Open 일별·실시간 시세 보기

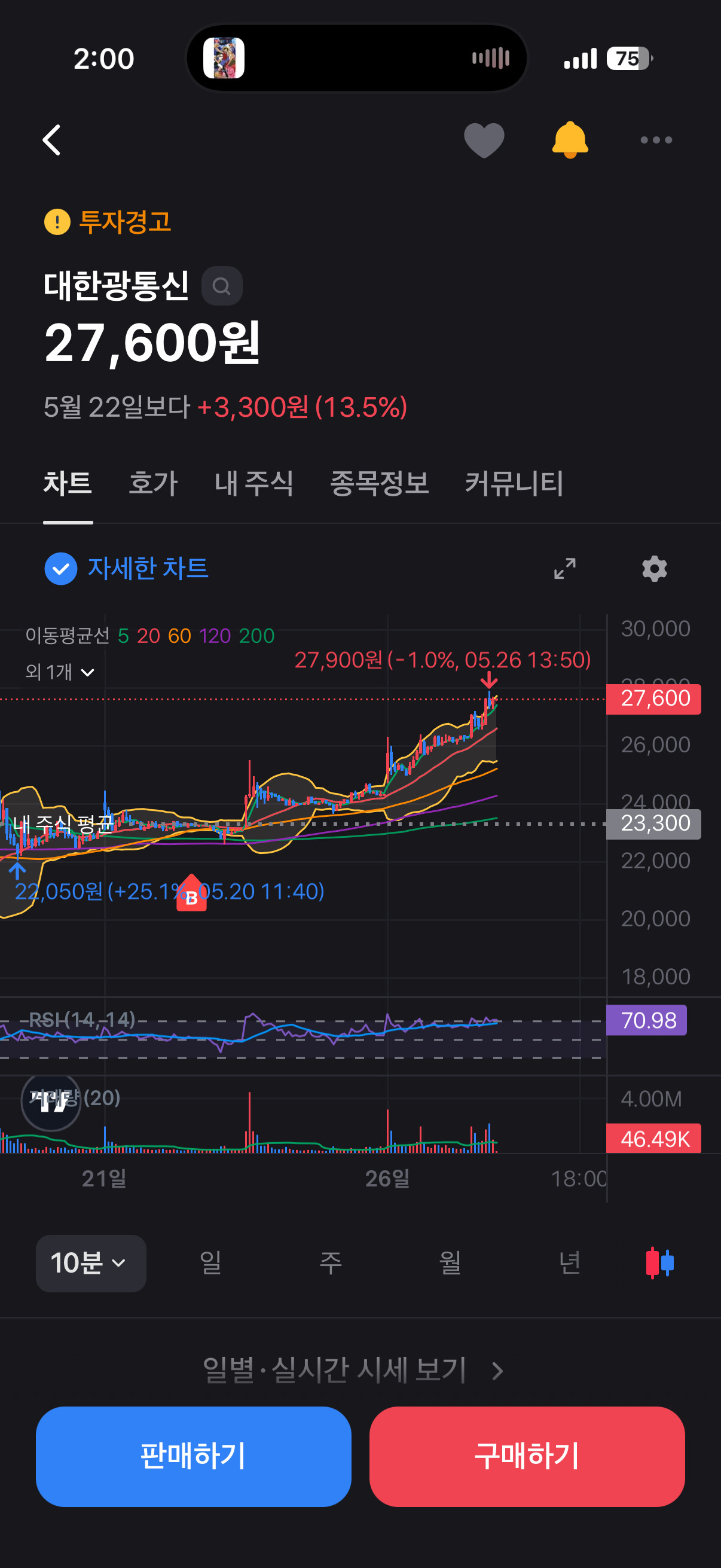[x=353, y=1371]
